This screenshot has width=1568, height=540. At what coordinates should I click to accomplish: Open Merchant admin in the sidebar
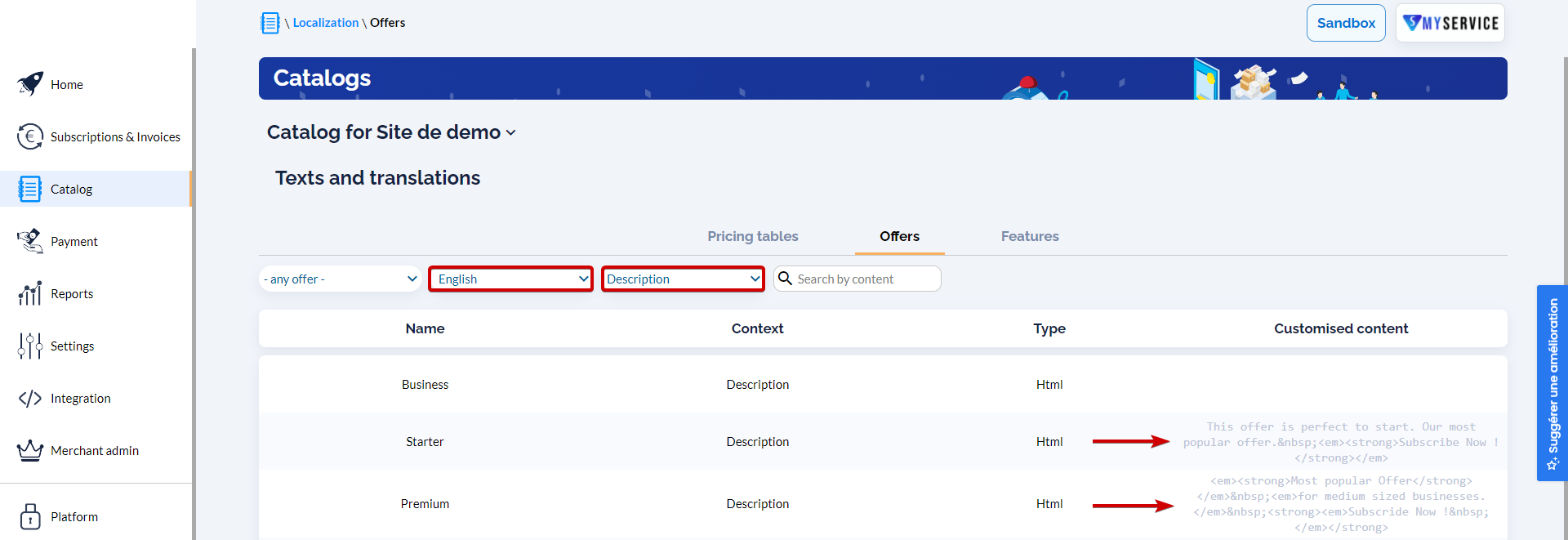point(95,450)
